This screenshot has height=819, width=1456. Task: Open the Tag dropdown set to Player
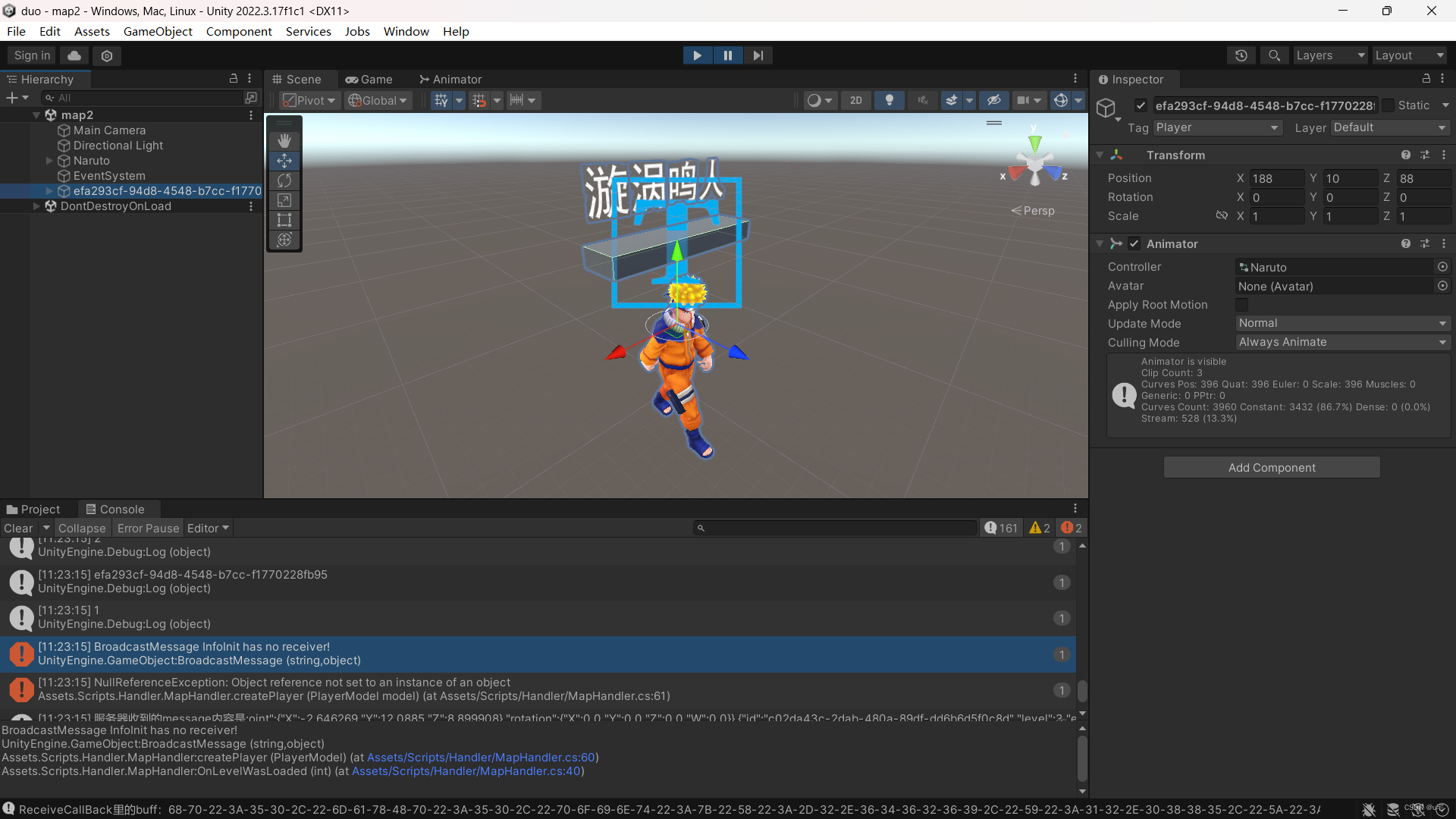pyautogui.click(x=1218, y=127)
